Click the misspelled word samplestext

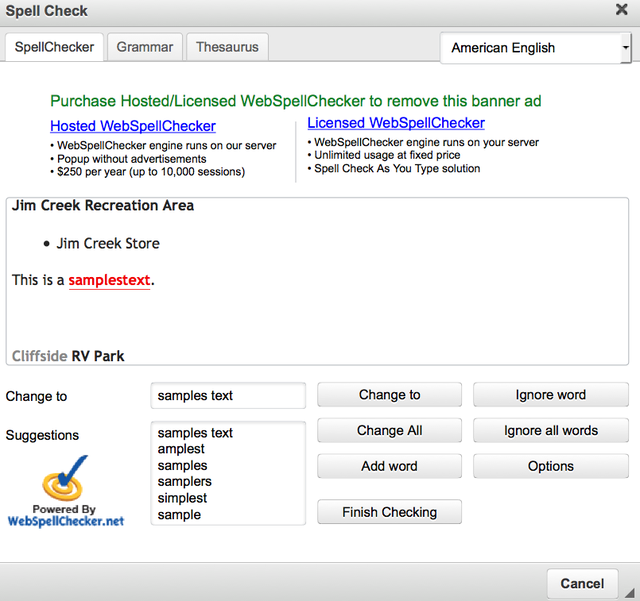pos(109,280)
